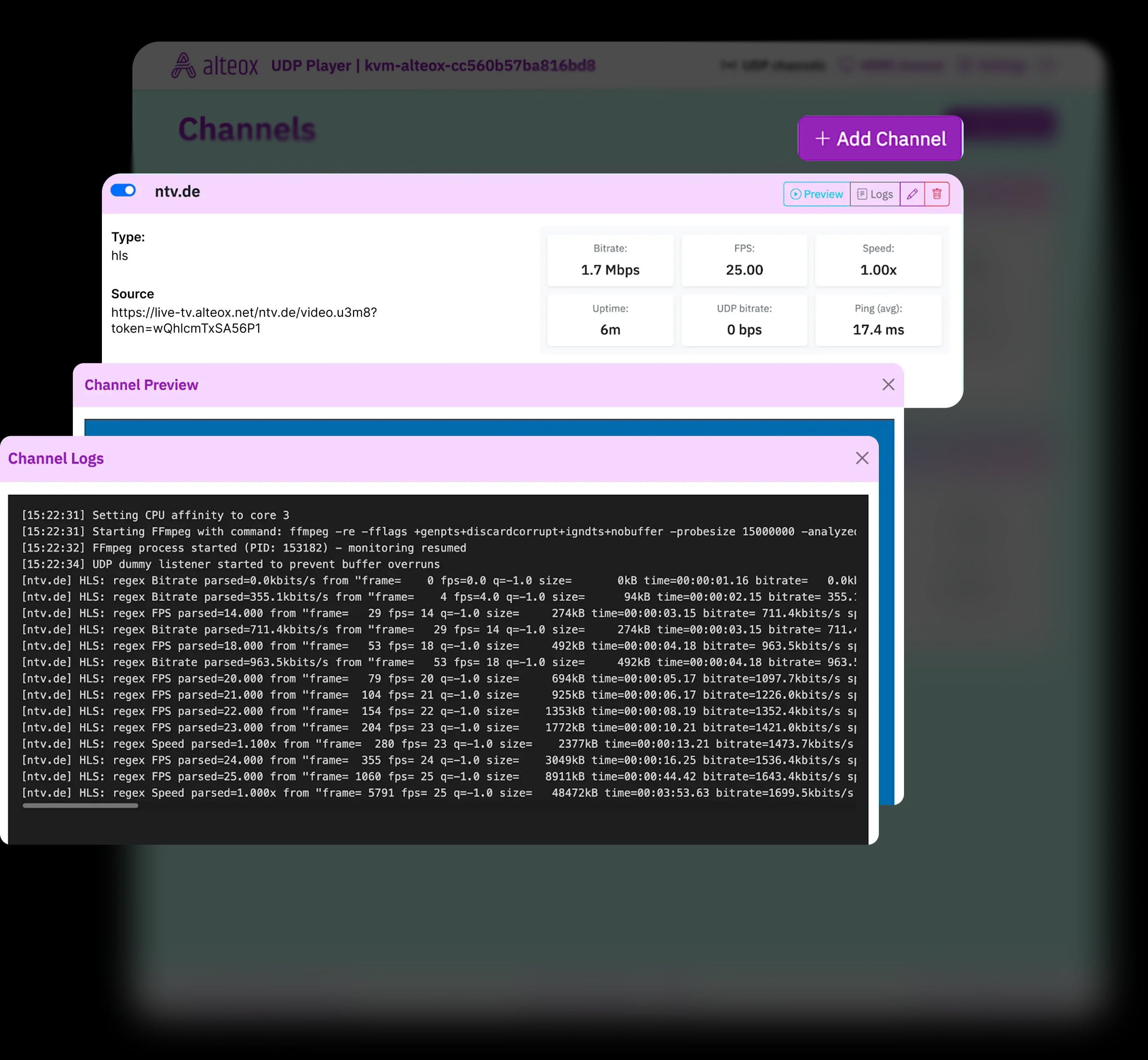Screen dimensions: 1148x1060
Task: Close the Channel Preview panel
Action: [888, 384]
